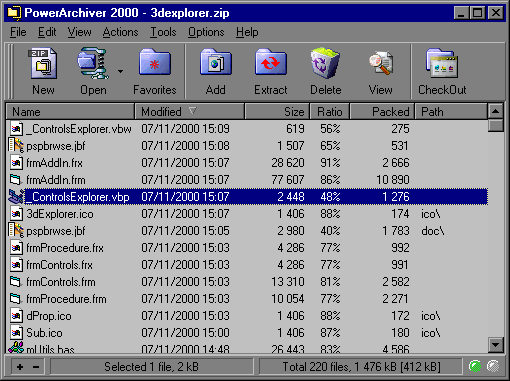Click the plus button in status bar
Viewport: 510px width, 381px height.
[x=20, y=367]
